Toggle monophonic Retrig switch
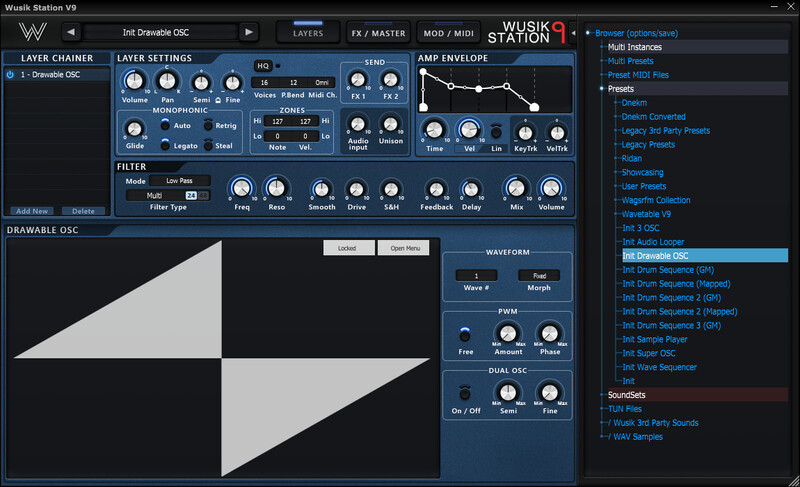 point(208,124)
